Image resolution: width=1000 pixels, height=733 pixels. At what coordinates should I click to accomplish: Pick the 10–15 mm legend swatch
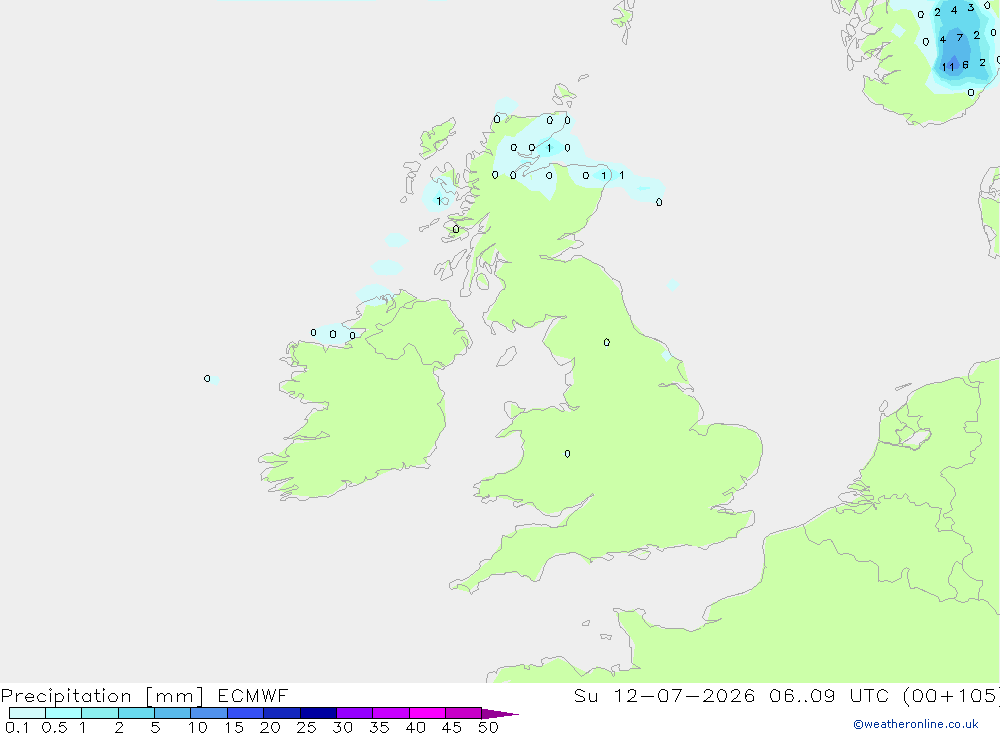209,713
